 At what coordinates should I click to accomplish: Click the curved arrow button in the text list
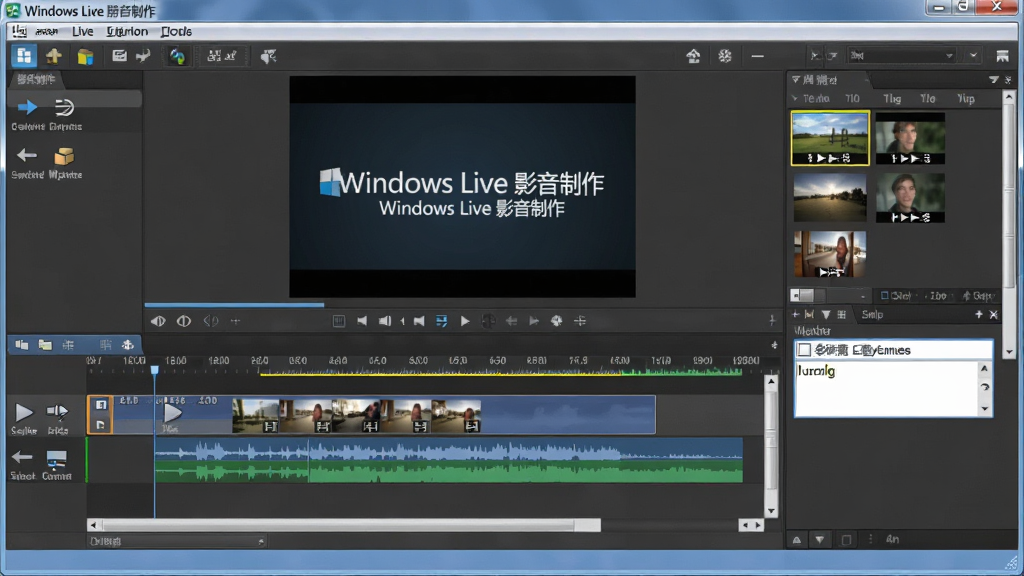(985, 388)
